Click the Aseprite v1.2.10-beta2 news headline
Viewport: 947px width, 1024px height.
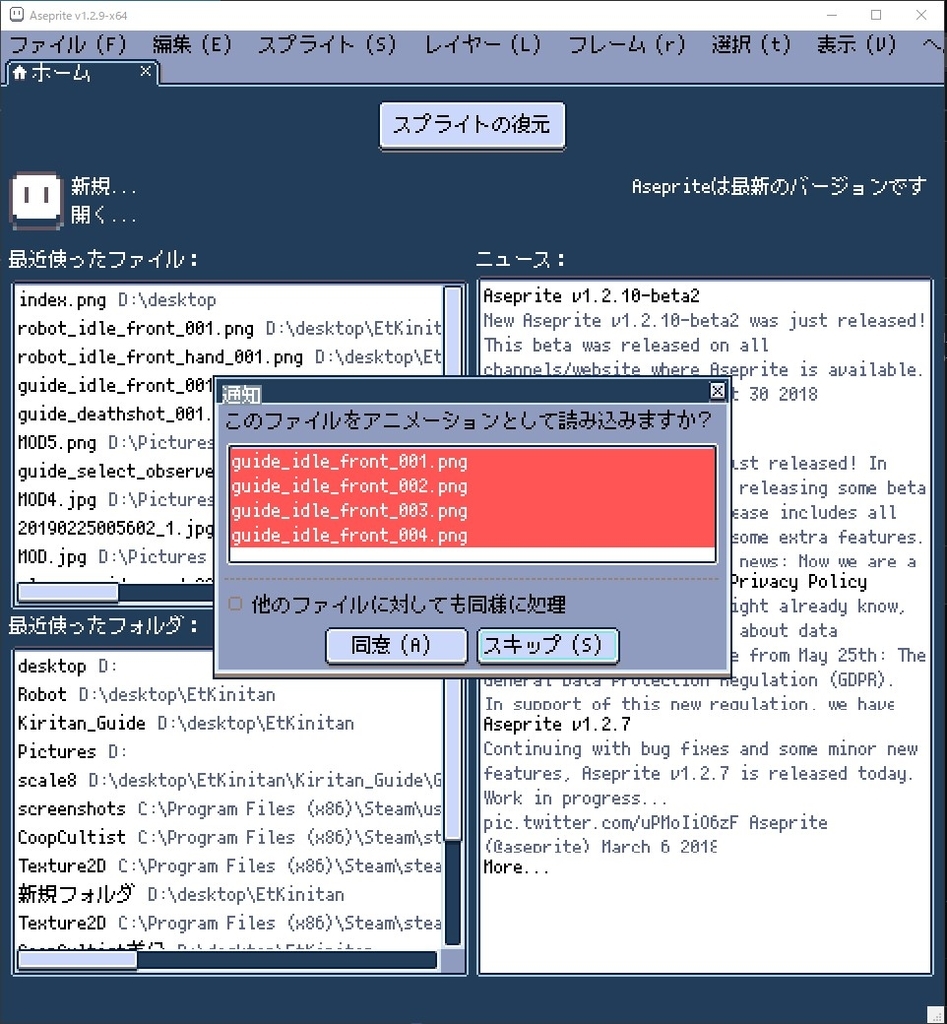click(x=591, y=296)
